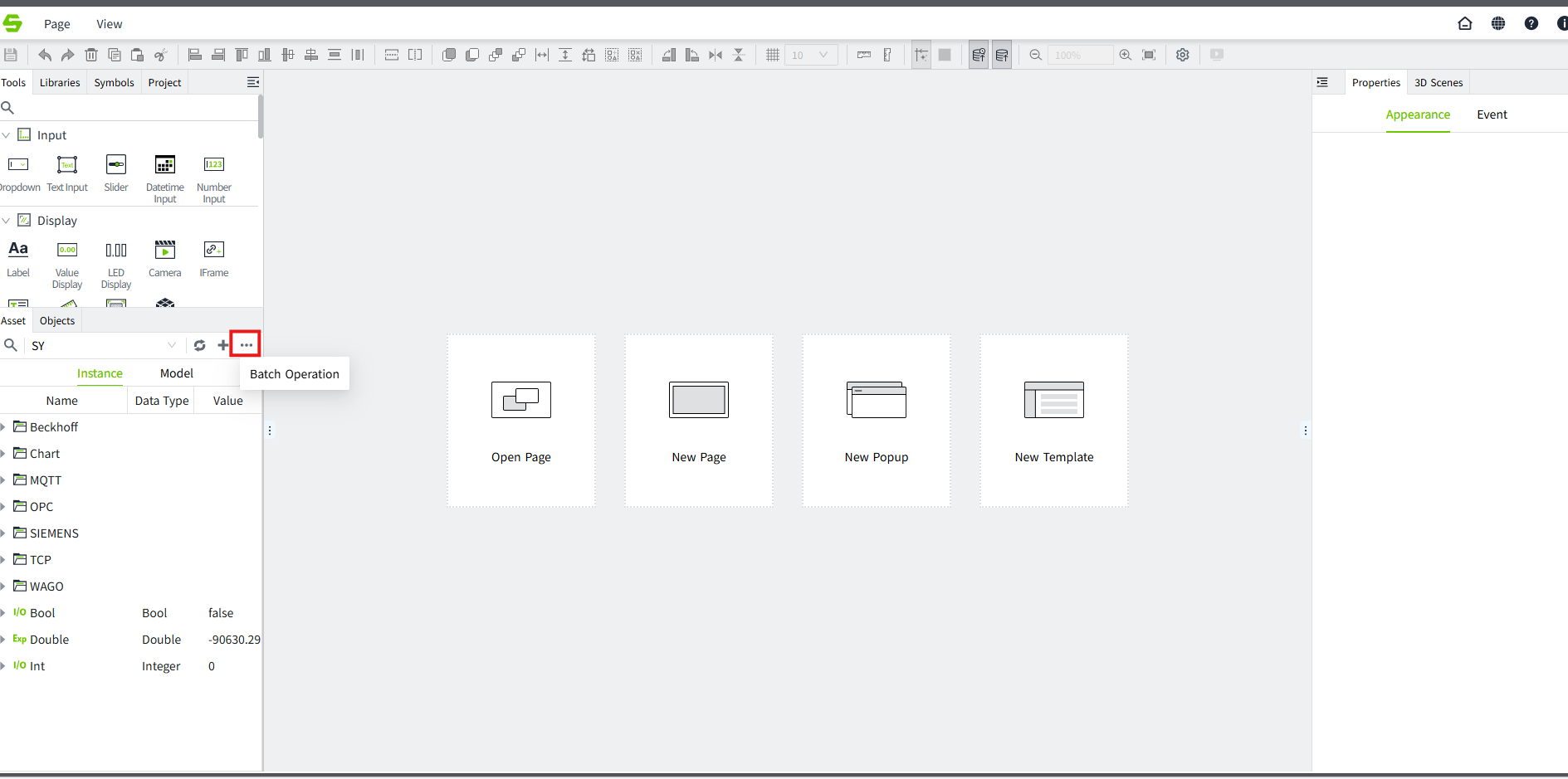Select the Datetime Input tool
The height and width of the screenshot is (779, 1568).
click(165, 165)
